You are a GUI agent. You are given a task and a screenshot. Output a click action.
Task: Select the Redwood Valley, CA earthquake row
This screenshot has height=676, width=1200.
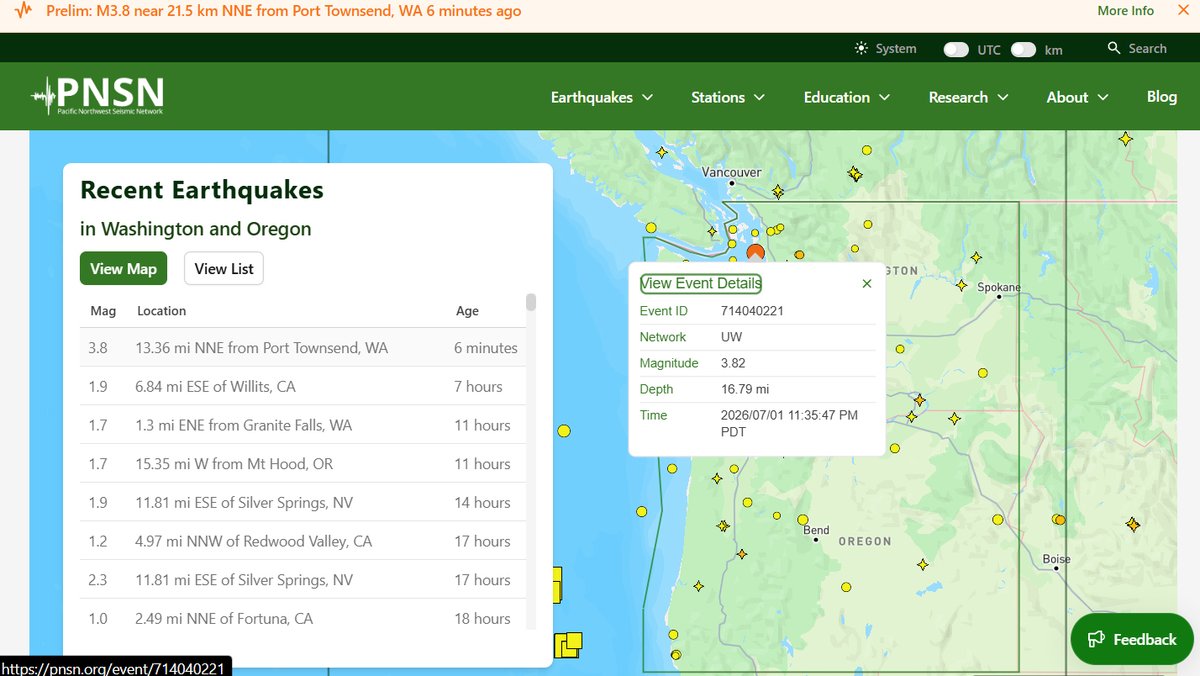[302, 541]
